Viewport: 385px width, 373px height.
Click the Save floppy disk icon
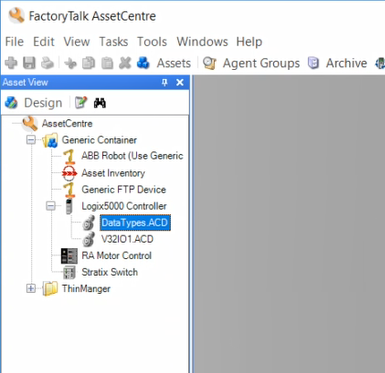(29, 63)
